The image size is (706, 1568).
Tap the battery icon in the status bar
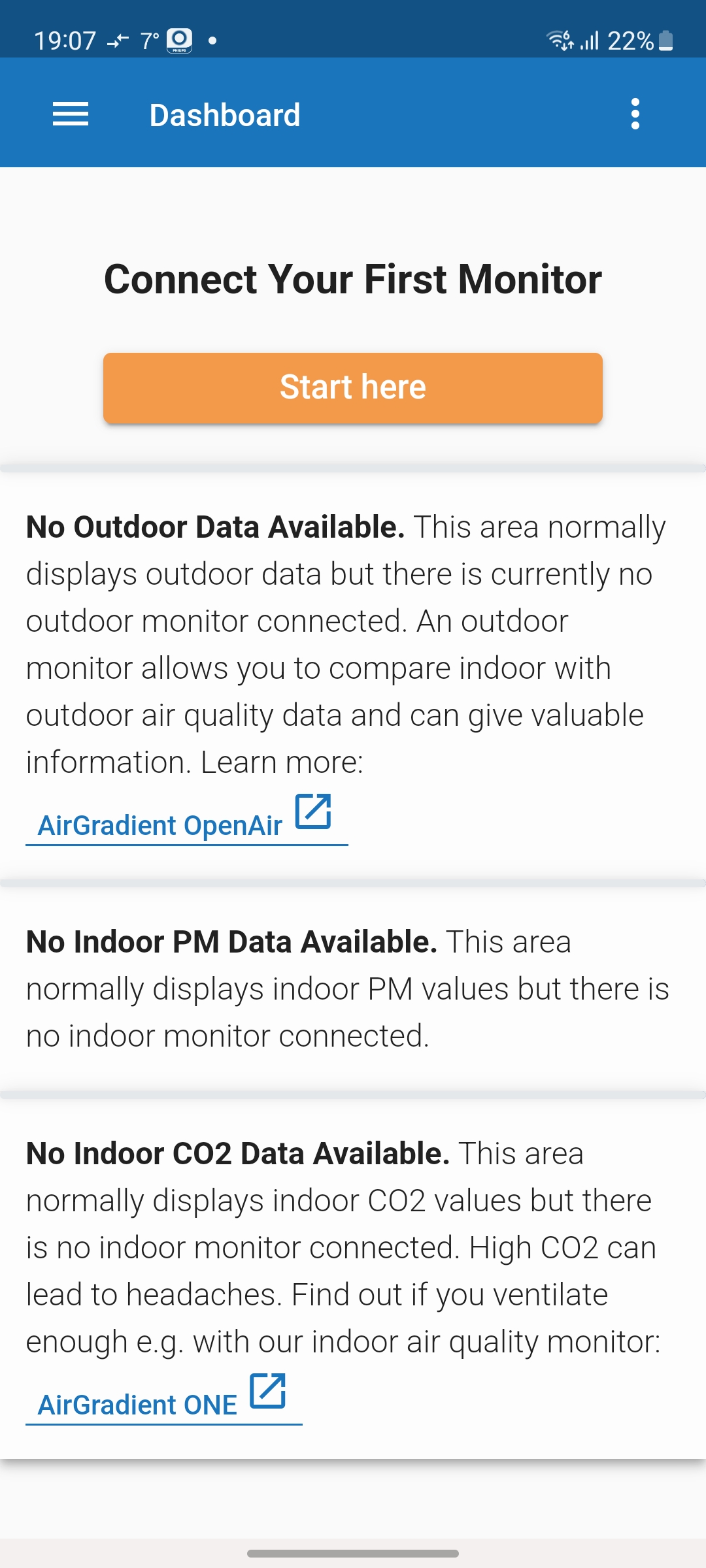(665, 41)
